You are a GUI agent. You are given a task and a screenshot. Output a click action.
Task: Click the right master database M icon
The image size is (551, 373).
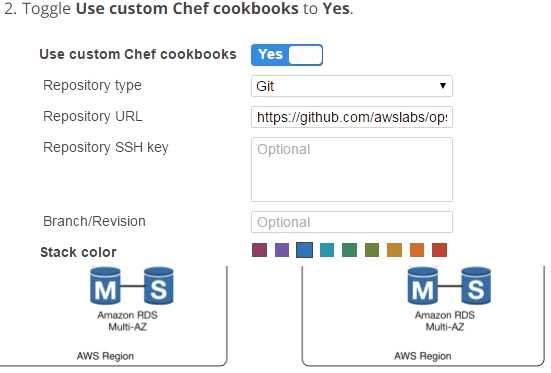point(423,286)
